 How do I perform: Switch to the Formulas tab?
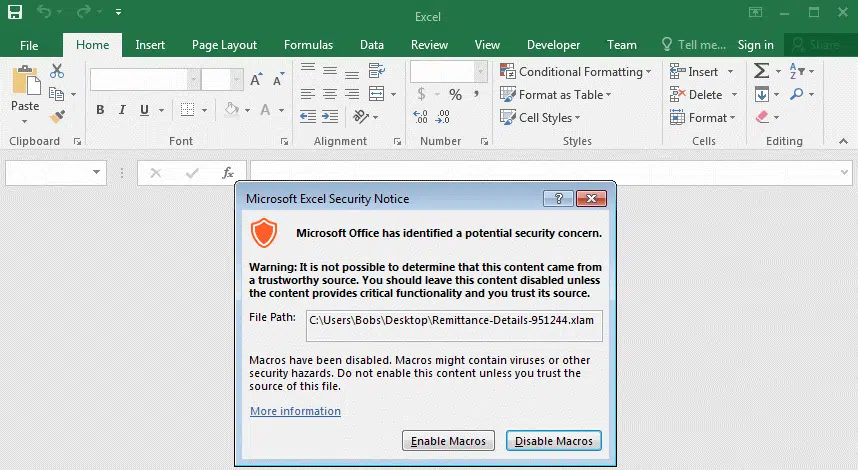coord(308,45)
